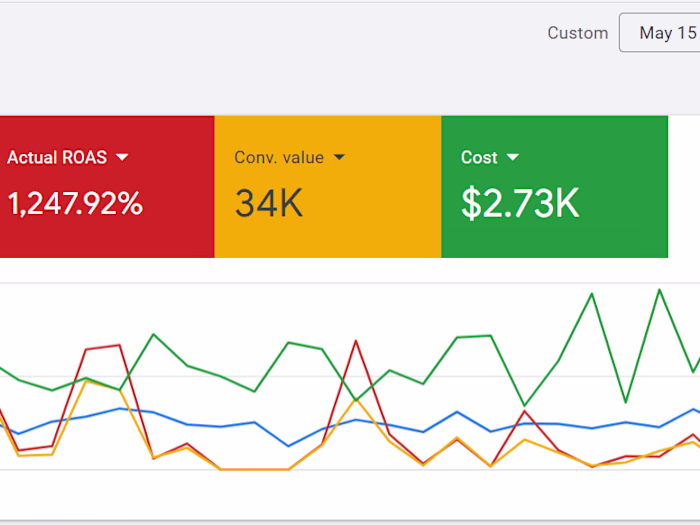
Task: Open the Actual ROAS metric dropdown arrow
Action: click(122, 157)
